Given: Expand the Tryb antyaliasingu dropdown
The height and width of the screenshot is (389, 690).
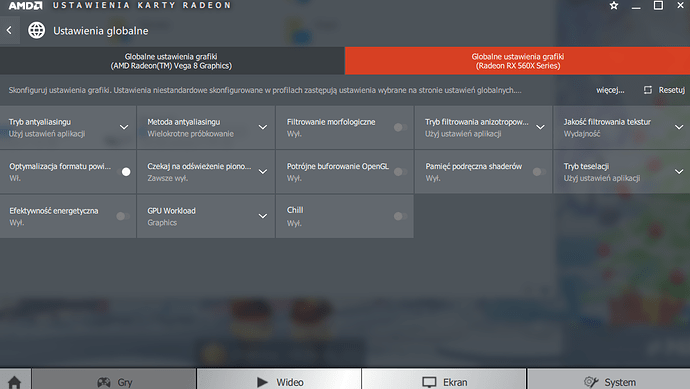Looking at the screenshot, I should pos(124,127).
